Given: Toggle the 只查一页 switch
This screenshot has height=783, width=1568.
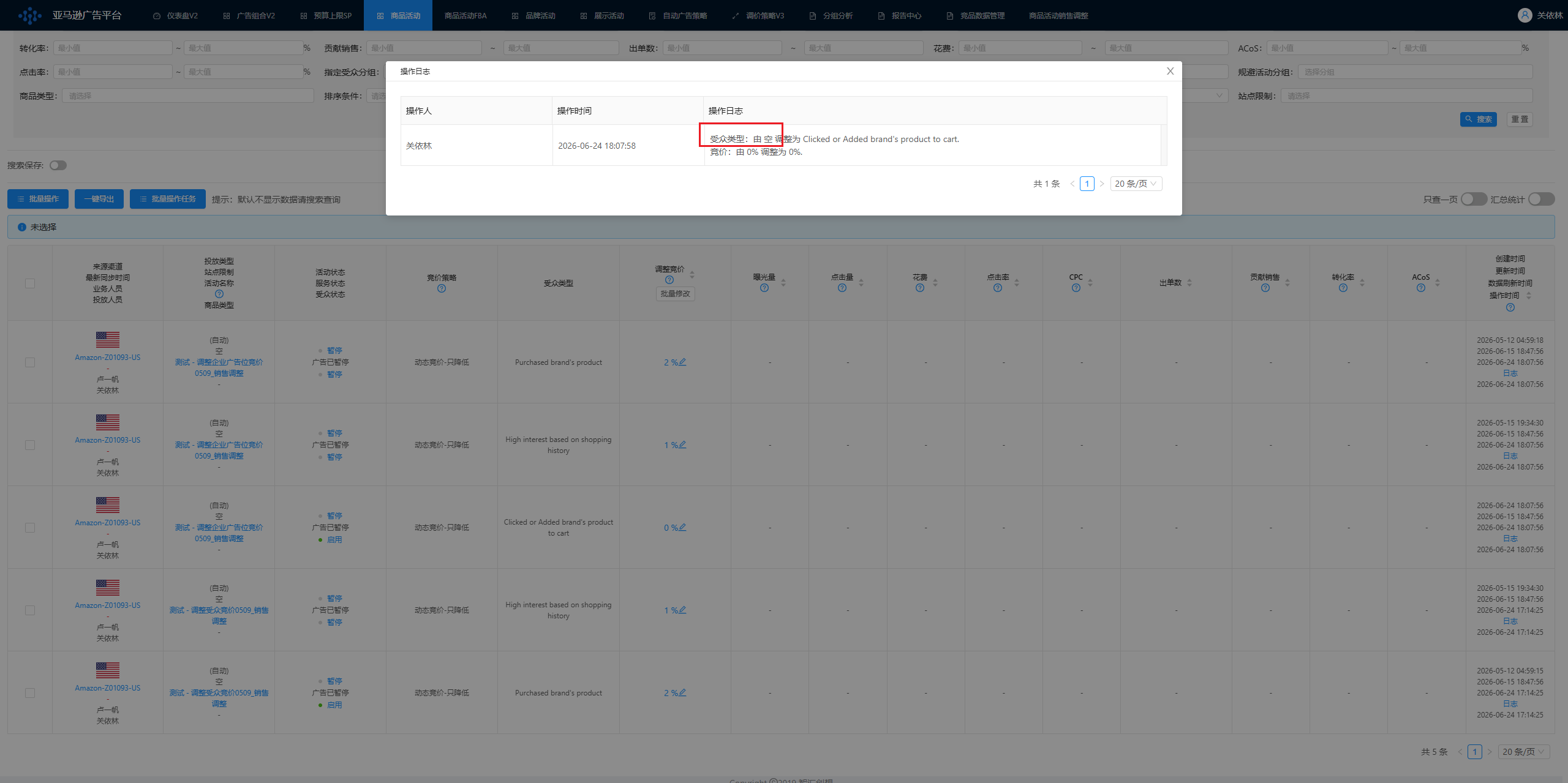Looking at the screenshot, I should pos(1474,199).
